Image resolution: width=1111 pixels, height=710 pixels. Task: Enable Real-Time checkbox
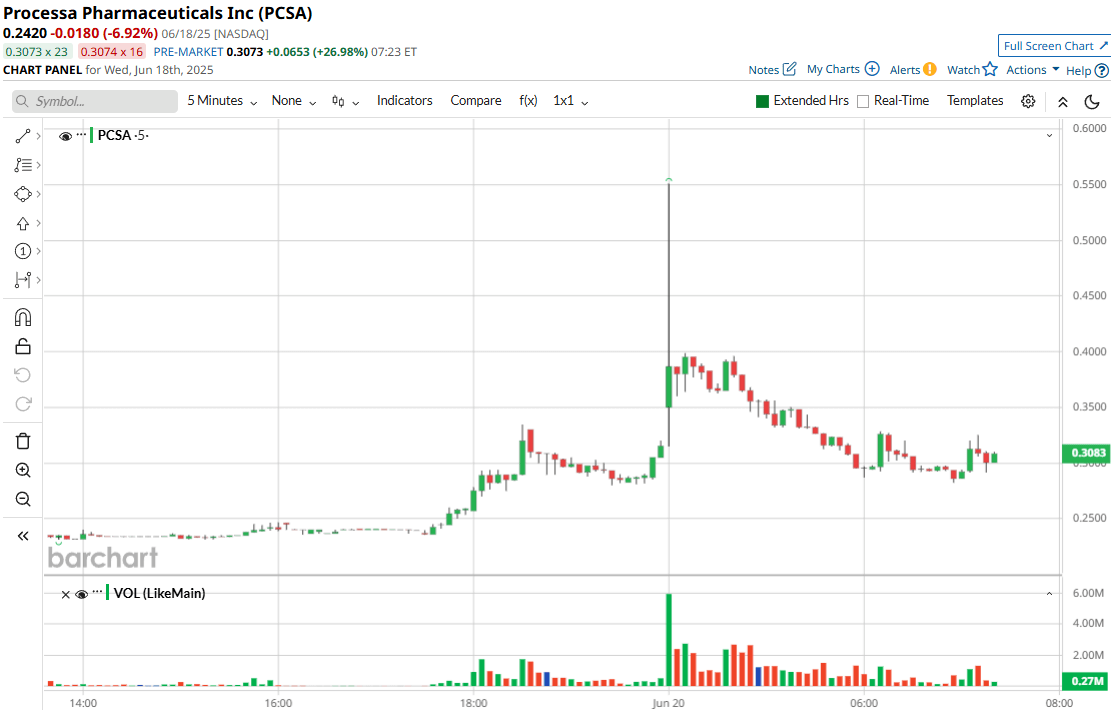[x=863, y=101]
